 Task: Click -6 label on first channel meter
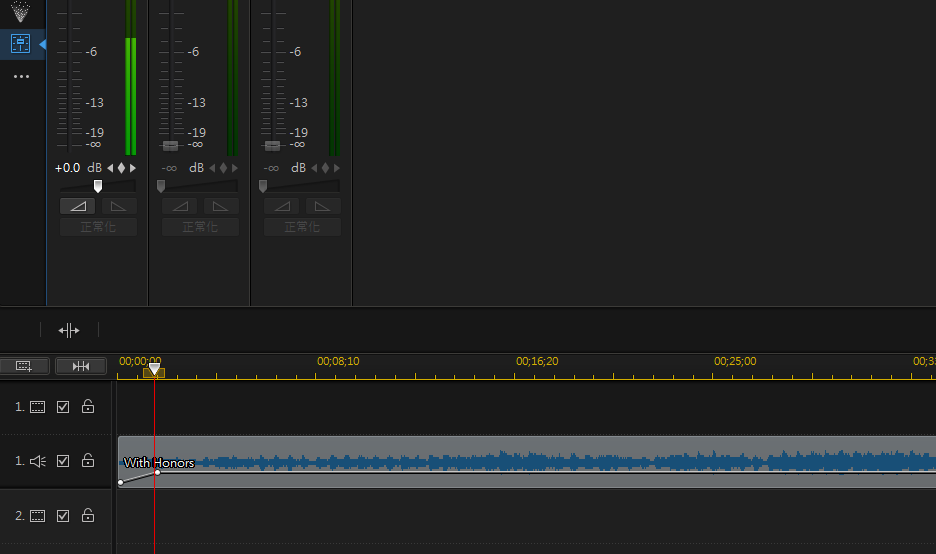[x=91, y=52]
